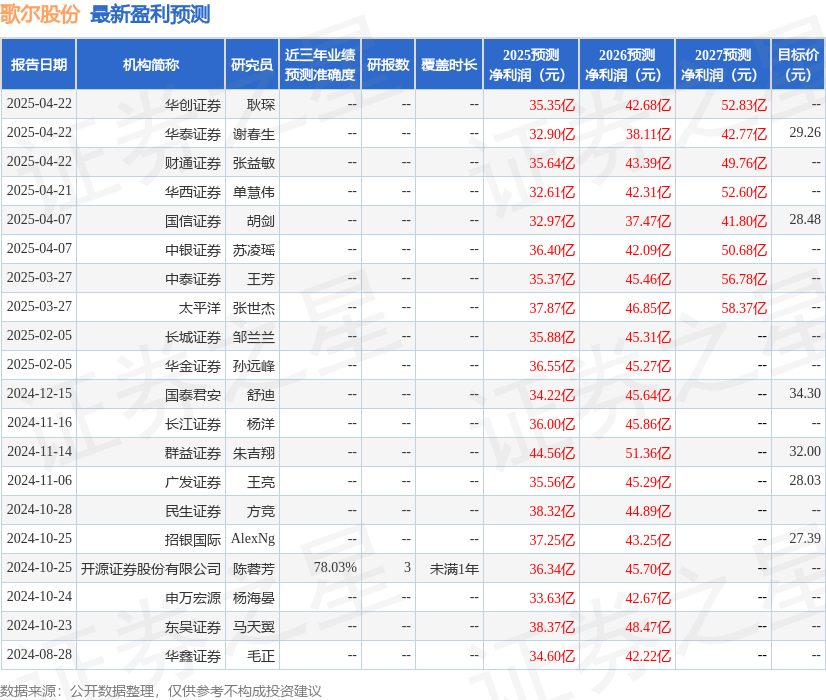Screen dimensions: 826x700
Task: Click the 机构简称 column header
Action: 151,65
